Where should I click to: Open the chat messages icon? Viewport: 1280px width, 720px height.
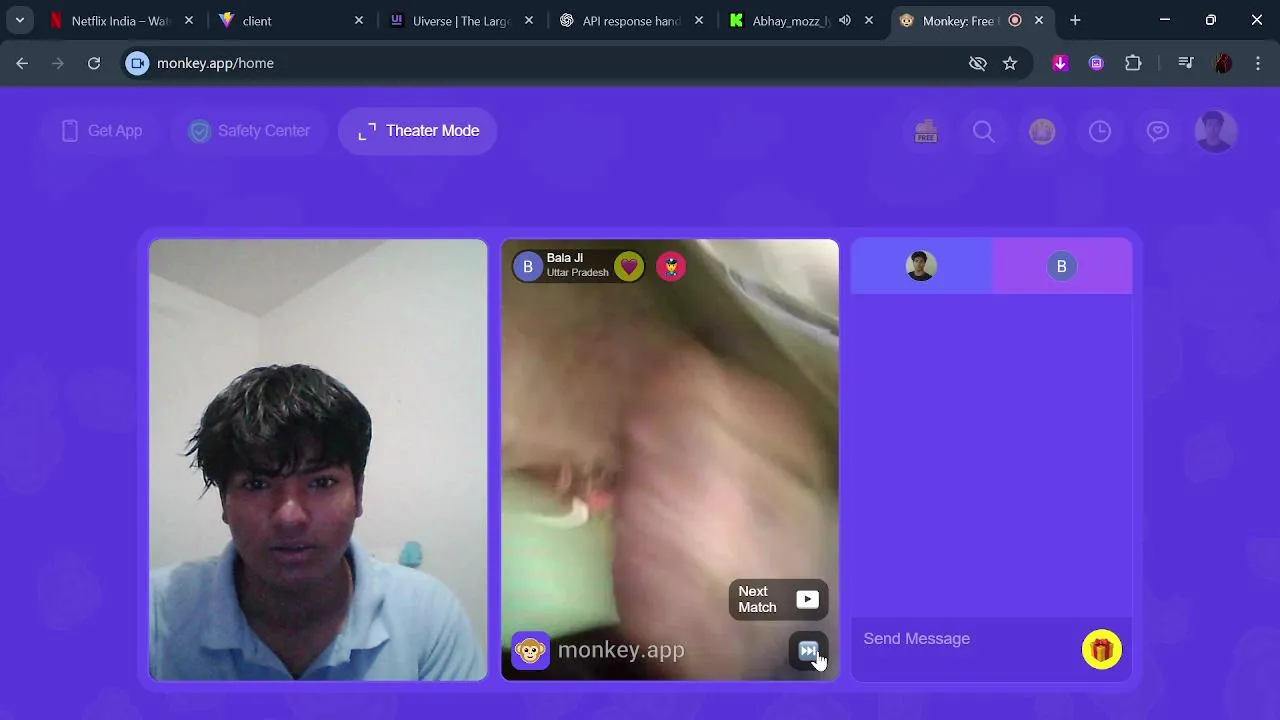tap(1158, 131)
